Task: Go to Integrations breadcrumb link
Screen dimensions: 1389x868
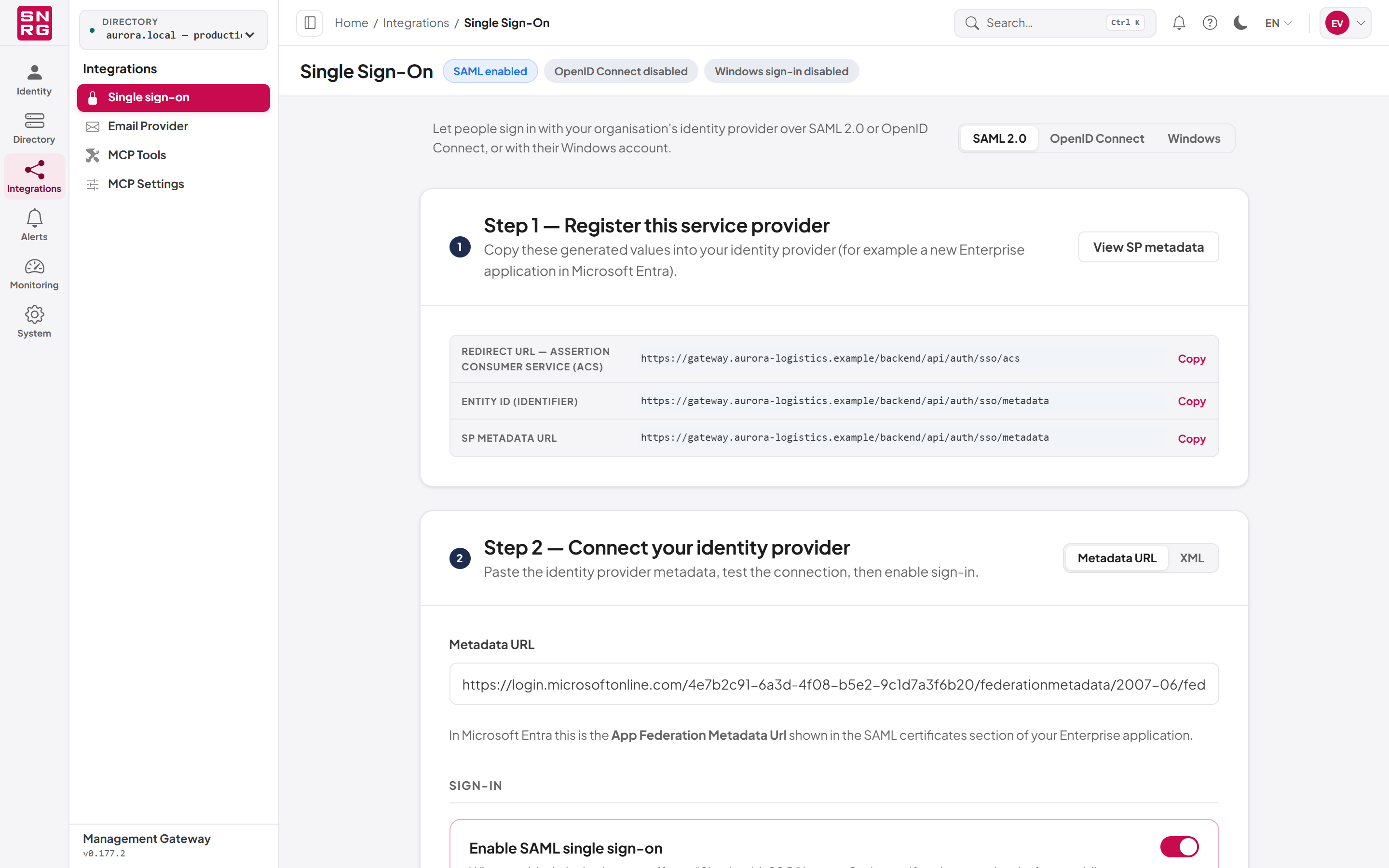Action: tap(416, 23)
